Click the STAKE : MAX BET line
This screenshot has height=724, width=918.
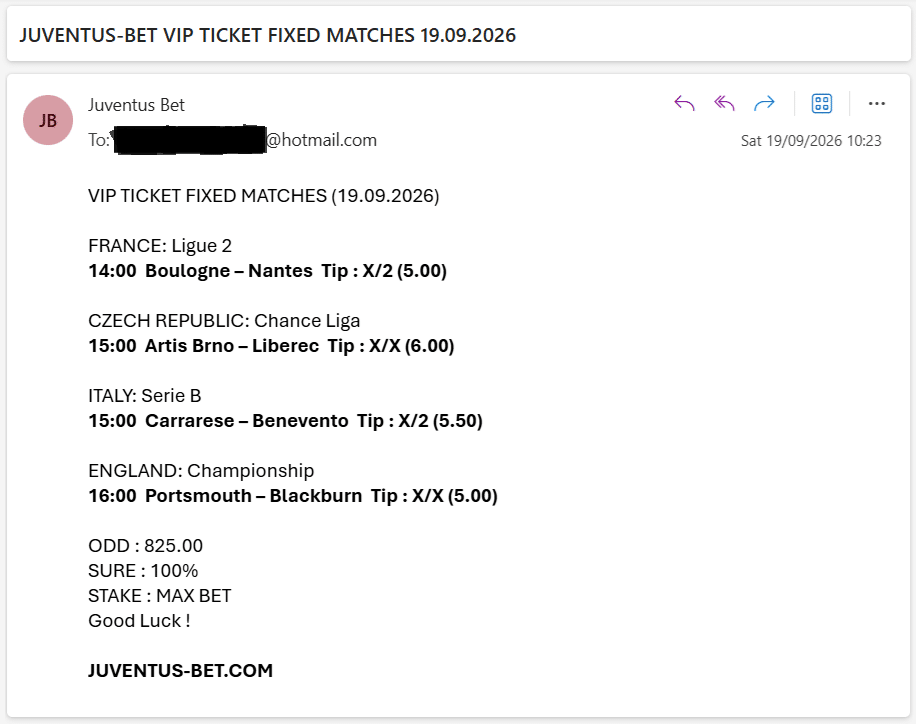(x=159, y=596)
